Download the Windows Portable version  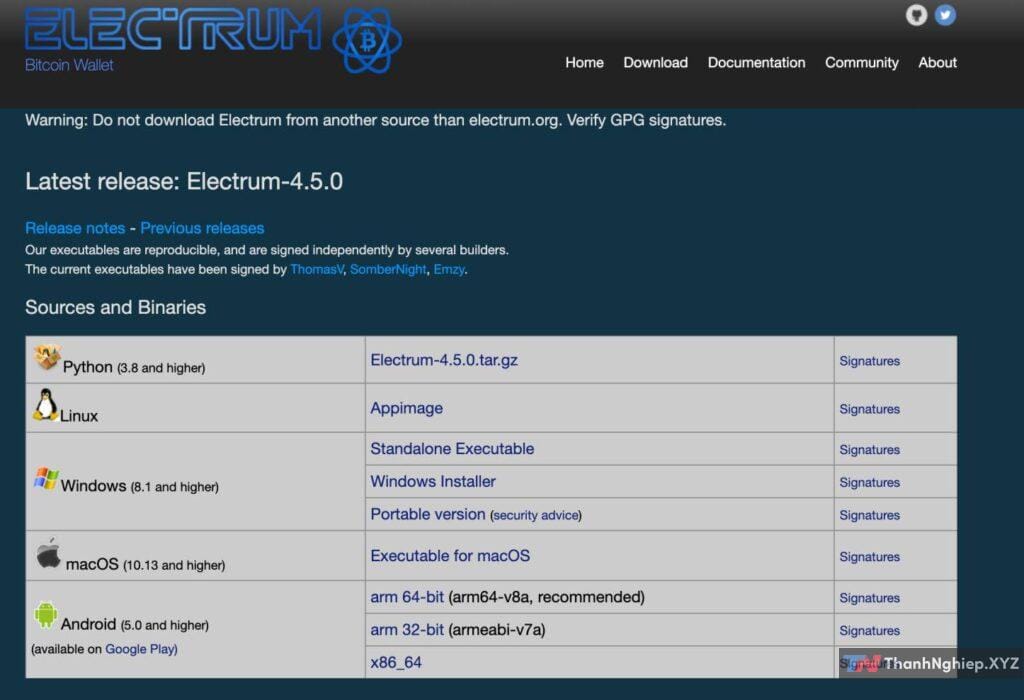pyautogui.click(x=428, y=514)
